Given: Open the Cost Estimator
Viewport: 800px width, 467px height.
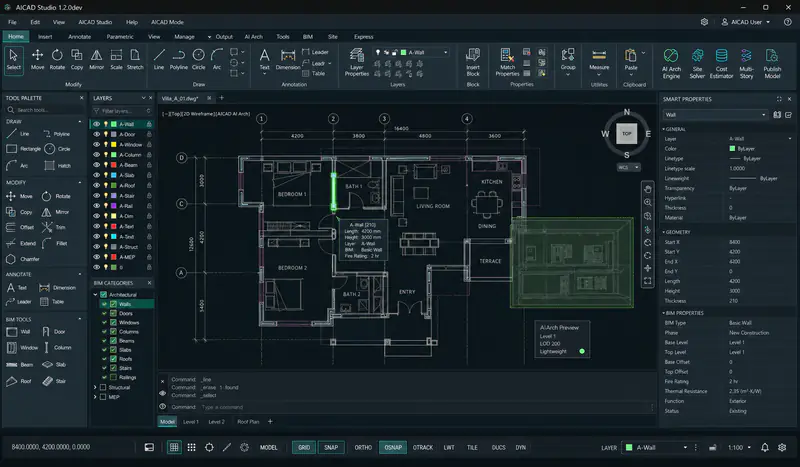Looking at the screenshot, I should coord(721,64).
